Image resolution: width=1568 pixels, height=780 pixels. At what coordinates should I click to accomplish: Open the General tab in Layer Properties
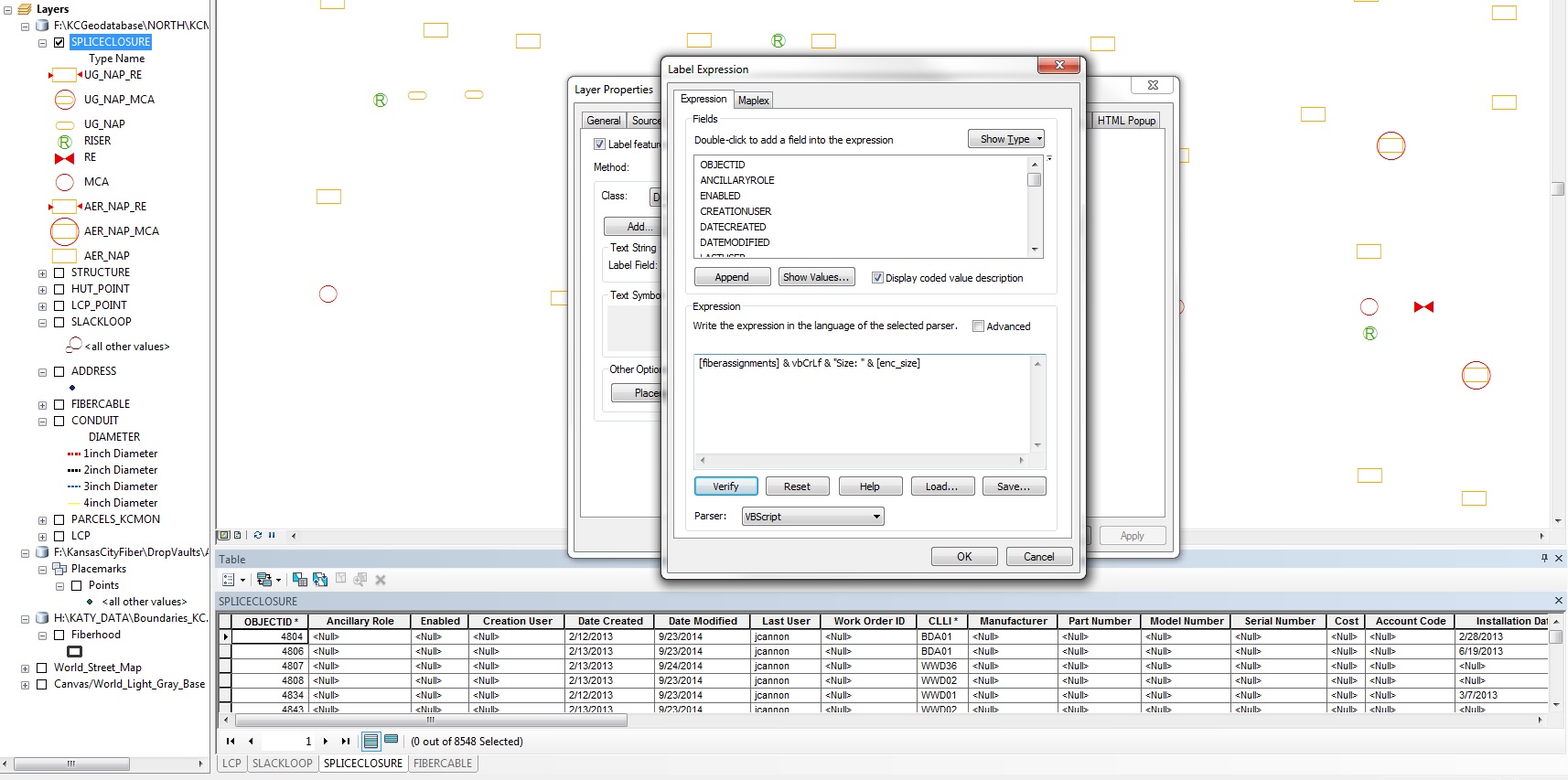(604, 121)
